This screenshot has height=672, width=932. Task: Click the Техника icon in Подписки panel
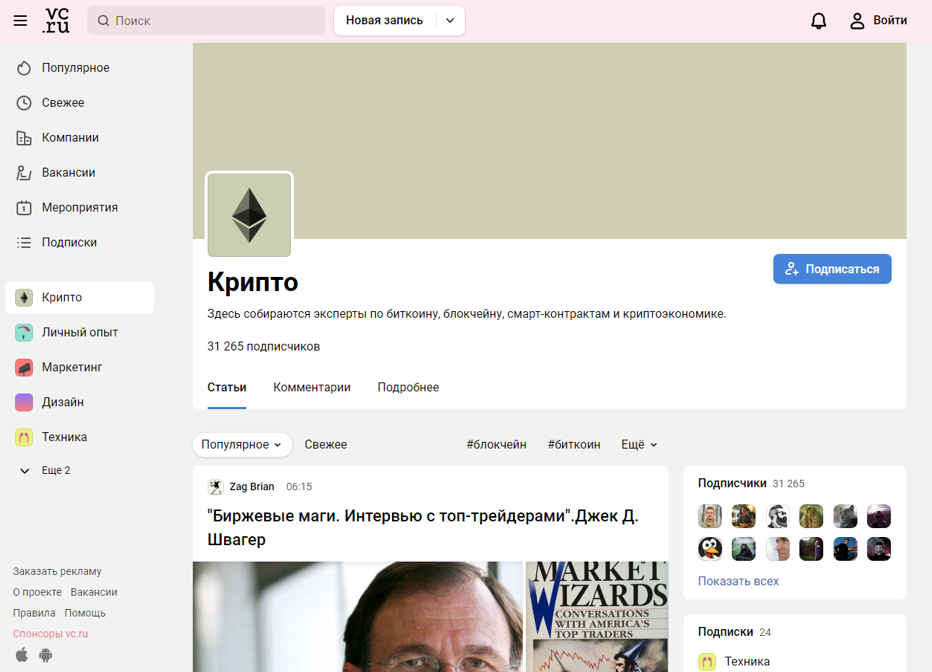point(707,661)
